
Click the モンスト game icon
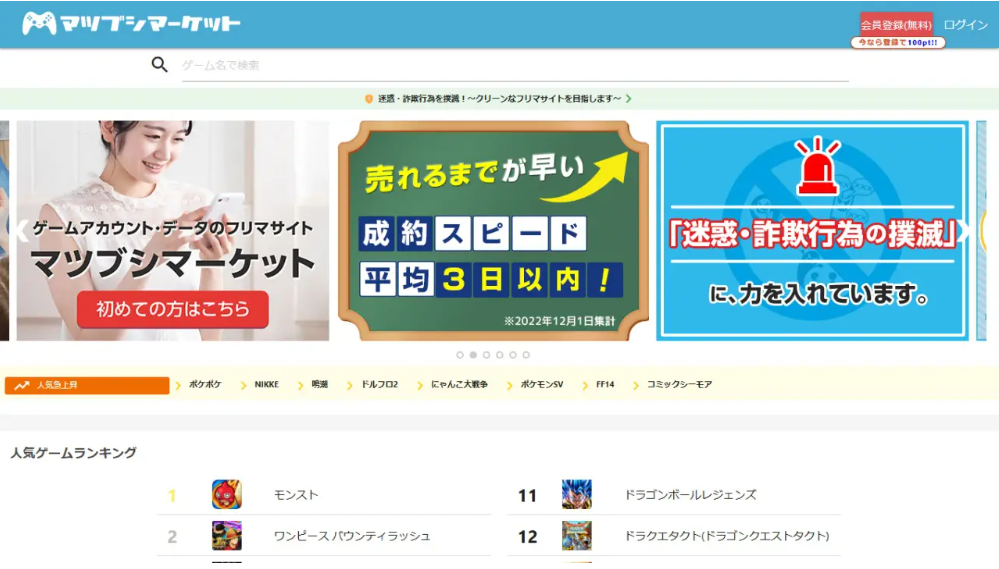pos(227,495)
